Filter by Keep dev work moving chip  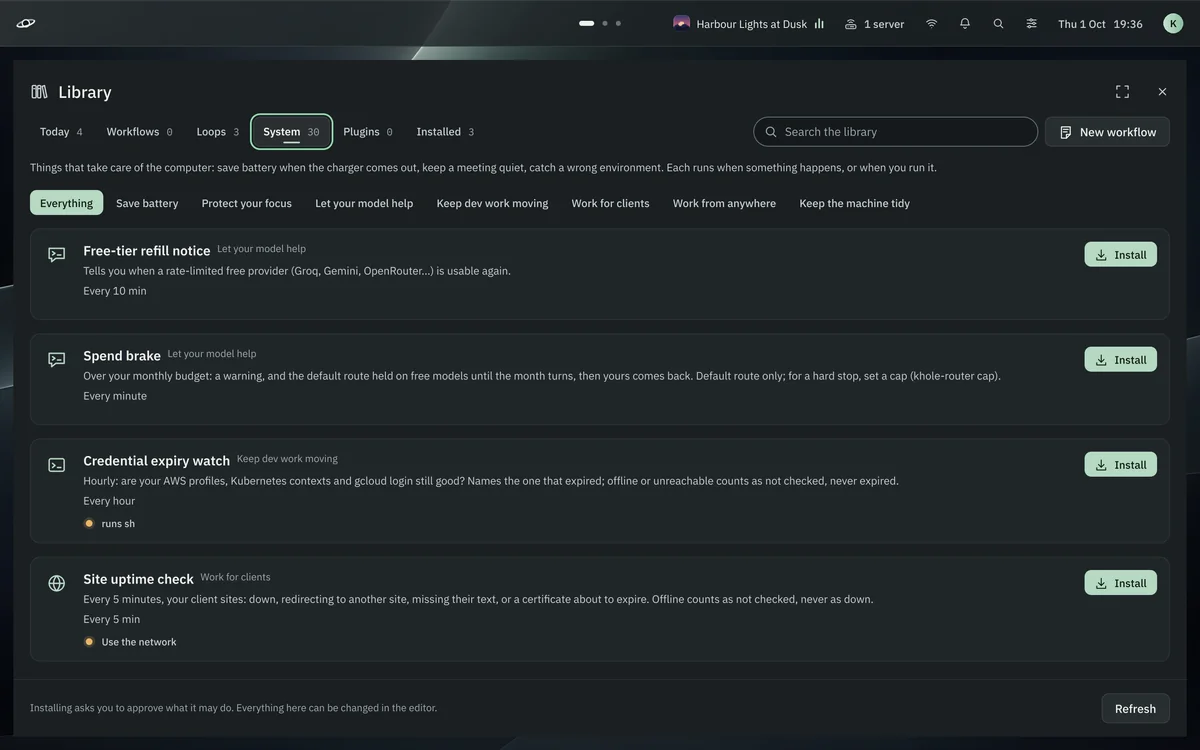click(492, 203)
